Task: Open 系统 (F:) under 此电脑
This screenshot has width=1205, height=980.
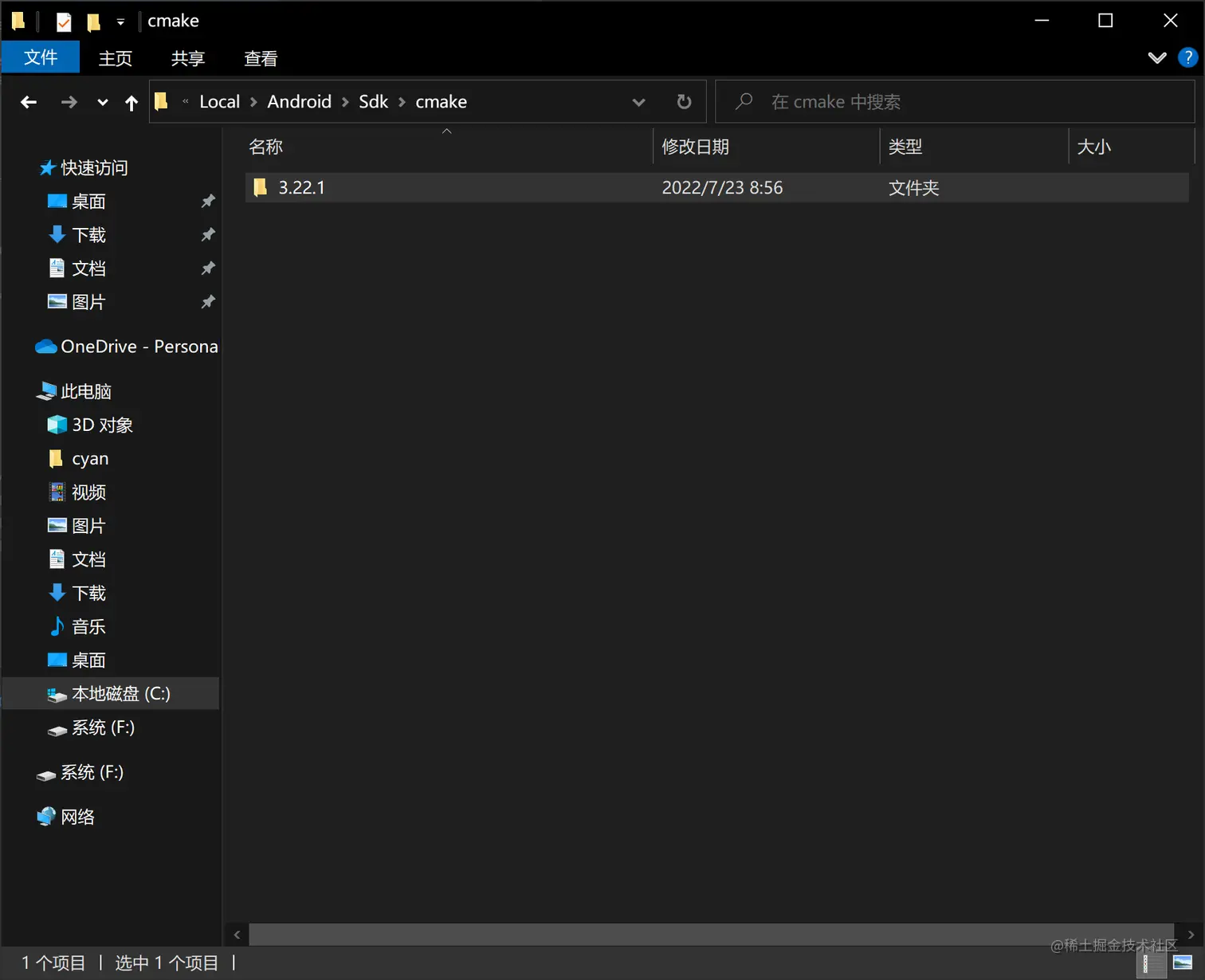Action: coord(103,727)
